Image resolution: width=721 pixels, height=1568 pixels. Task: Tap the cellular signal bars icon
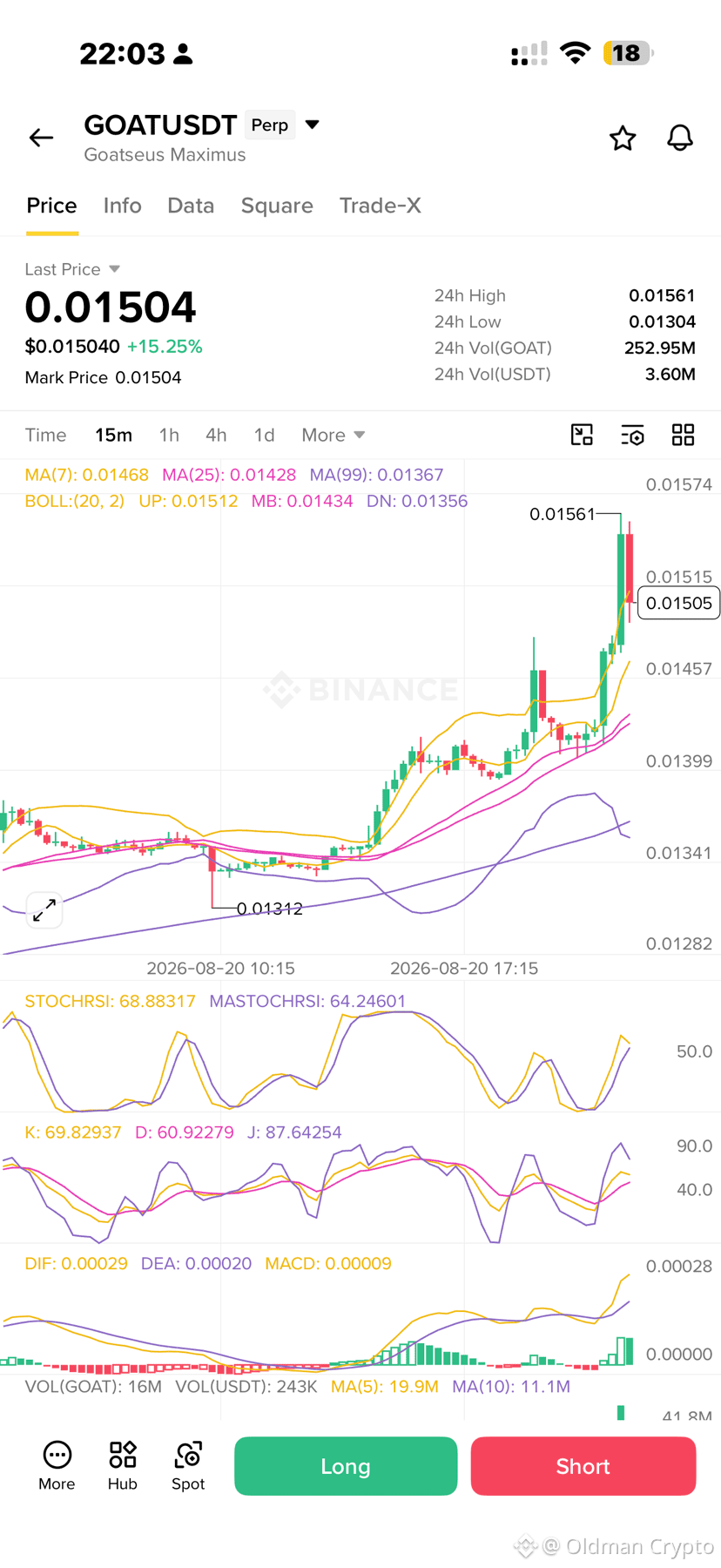point(529,53)
